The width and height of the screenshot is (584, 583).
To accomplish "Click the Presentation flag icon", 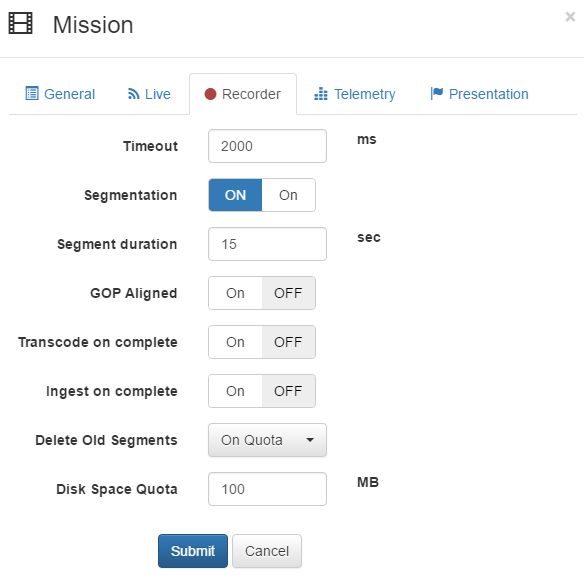I will click(x=437, y=93).
